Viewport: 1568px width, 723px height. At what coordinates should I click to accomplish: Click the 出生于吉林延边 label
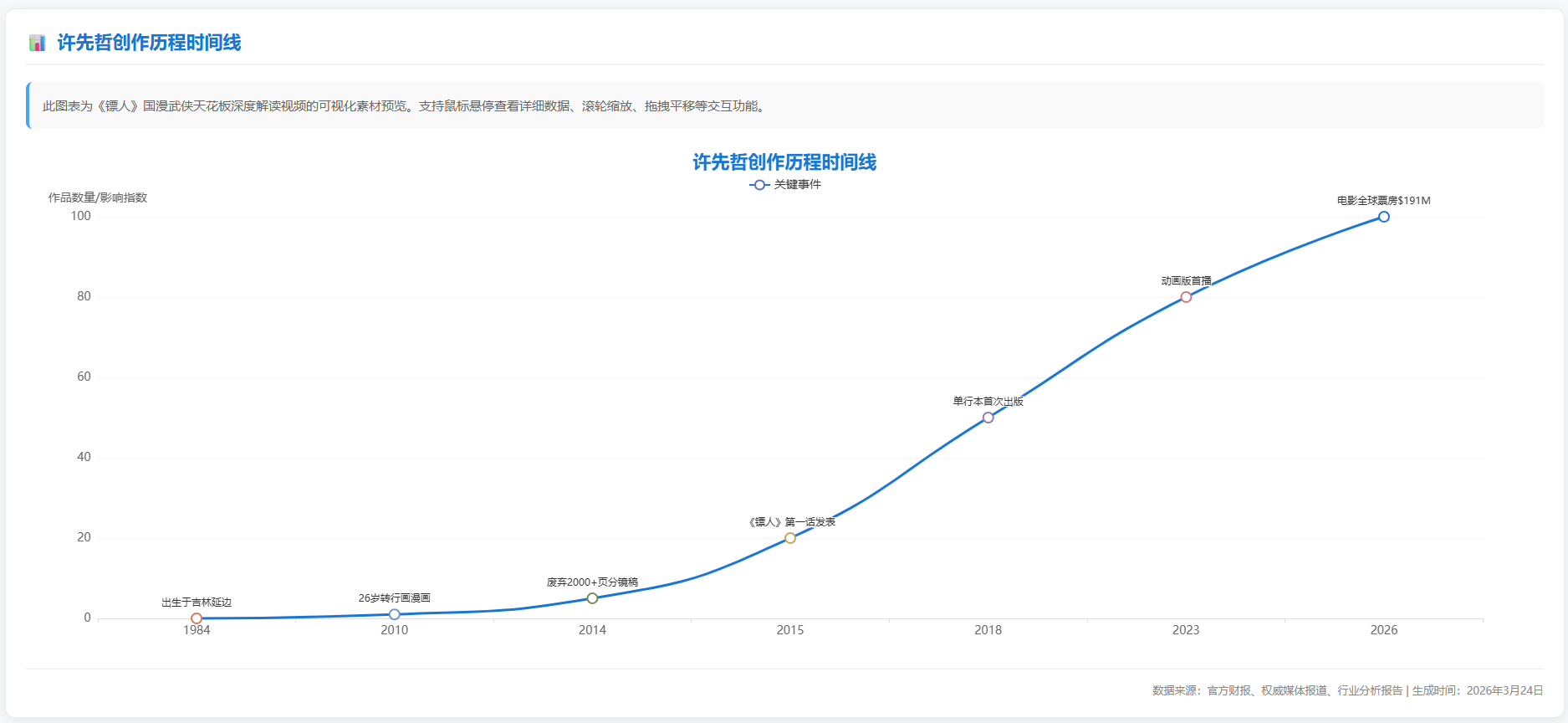click(197, 602)
